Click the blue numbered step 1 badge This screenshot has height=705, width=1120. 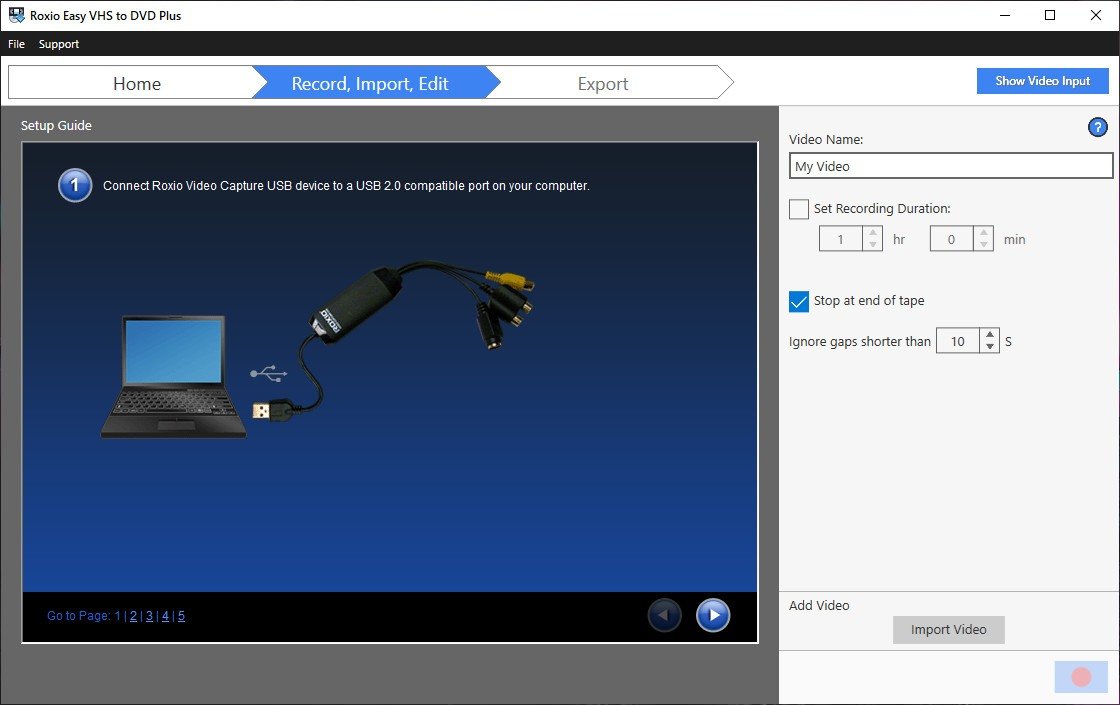pyautogui.click(x=75, y=185)
